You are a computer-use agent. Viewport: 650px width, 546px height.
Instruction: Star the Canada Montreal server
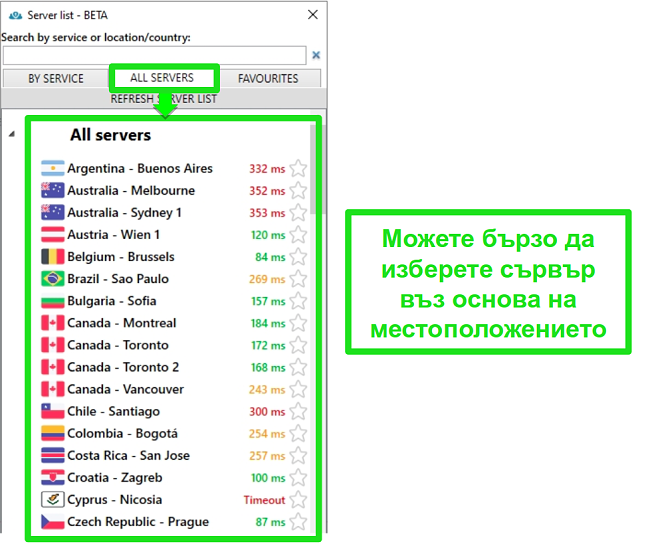click(298, 323)
